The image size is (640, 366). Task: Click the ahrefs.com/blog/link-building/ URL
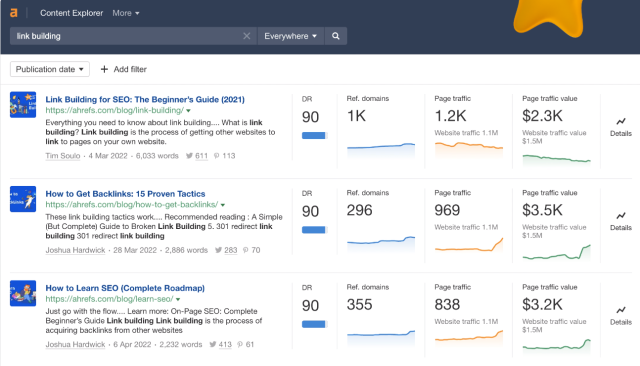tap(115, 110)
